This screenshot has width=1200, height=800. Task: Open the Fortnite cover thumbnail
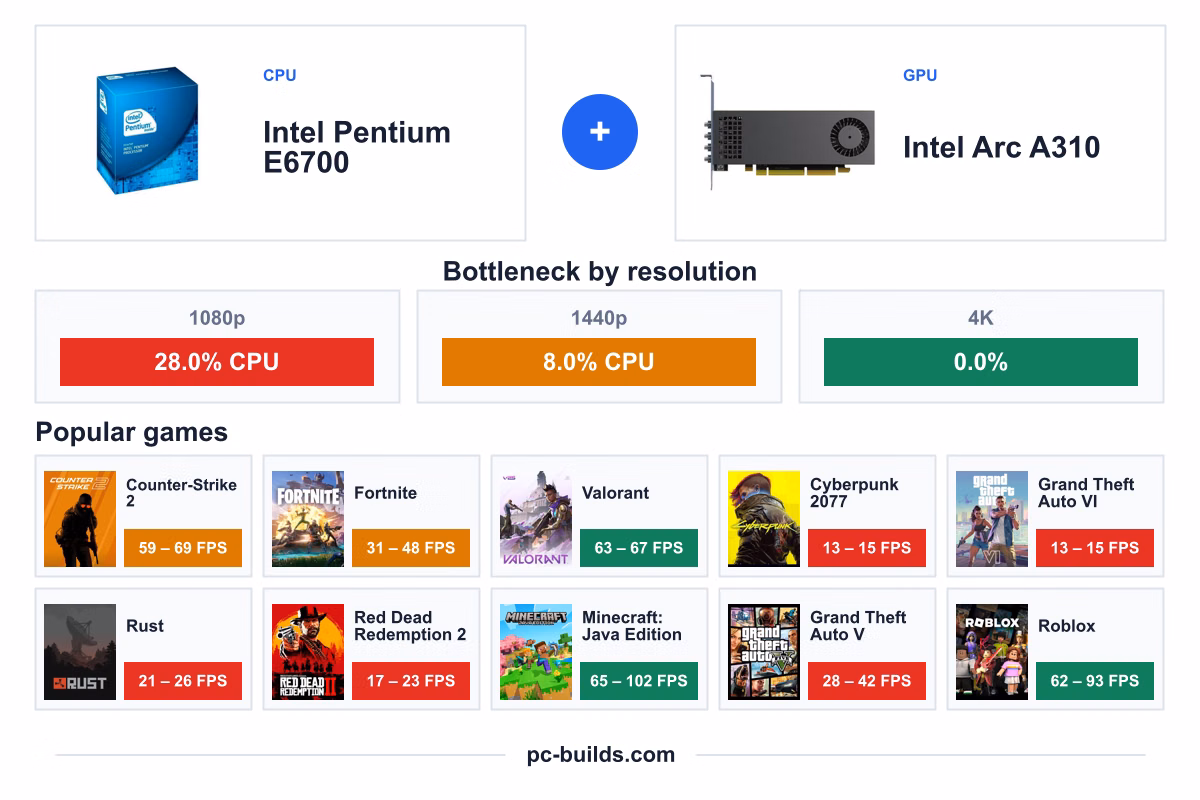click(308, 519)
